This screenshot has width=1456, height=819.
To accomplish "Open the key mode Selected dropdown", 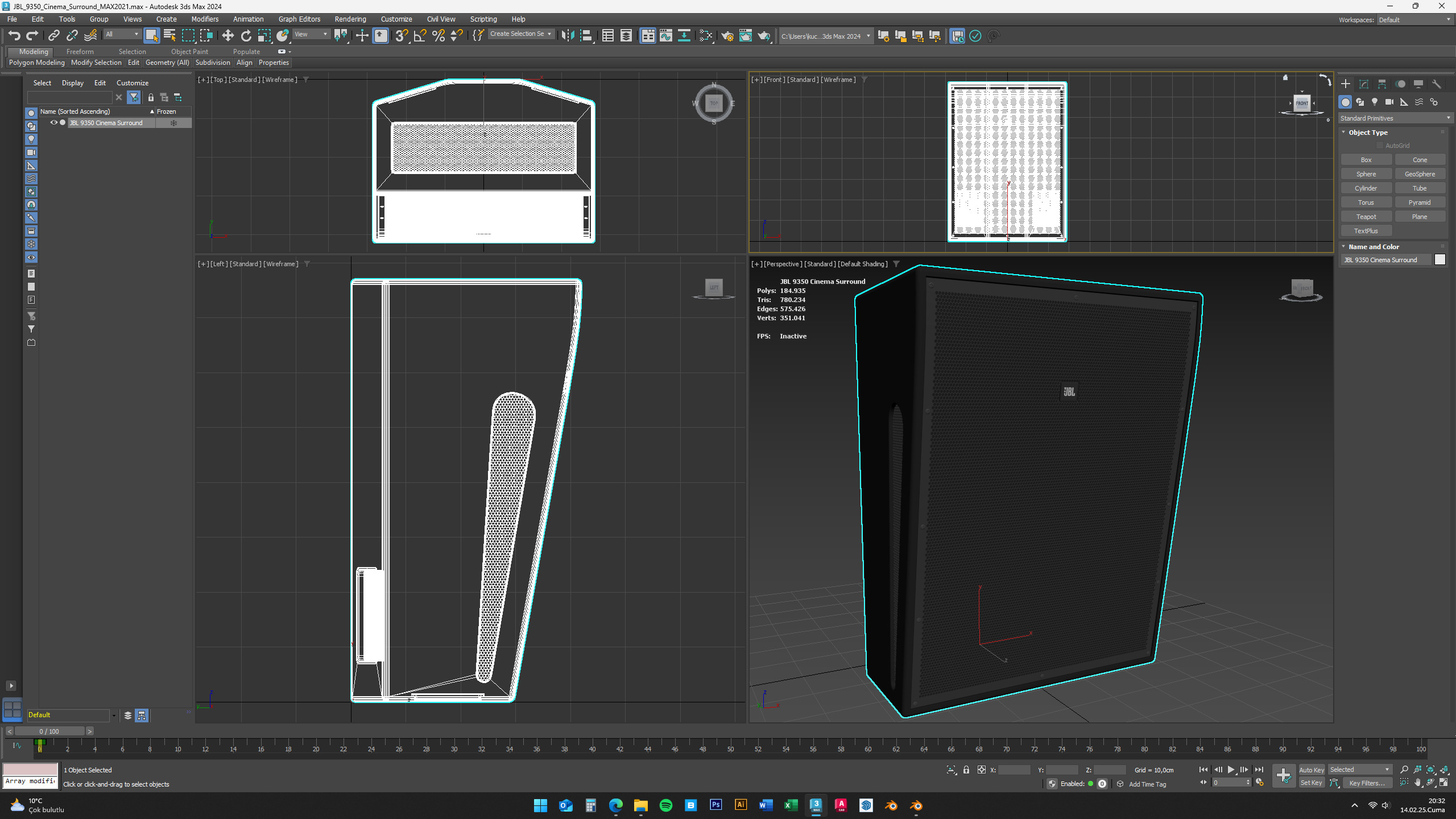I will [1360, 770].
